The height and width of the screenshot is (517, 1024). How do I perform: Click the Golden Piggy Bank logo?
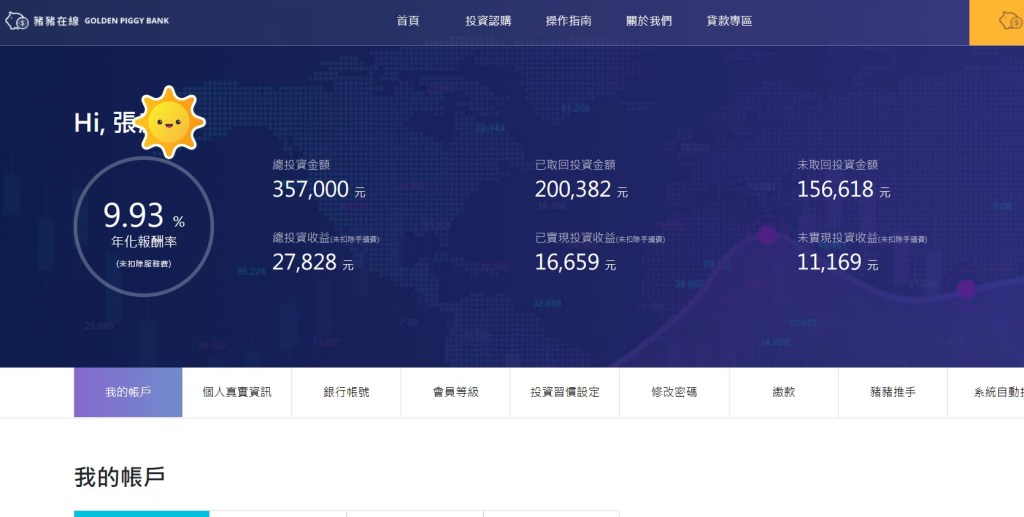point(87,21)
